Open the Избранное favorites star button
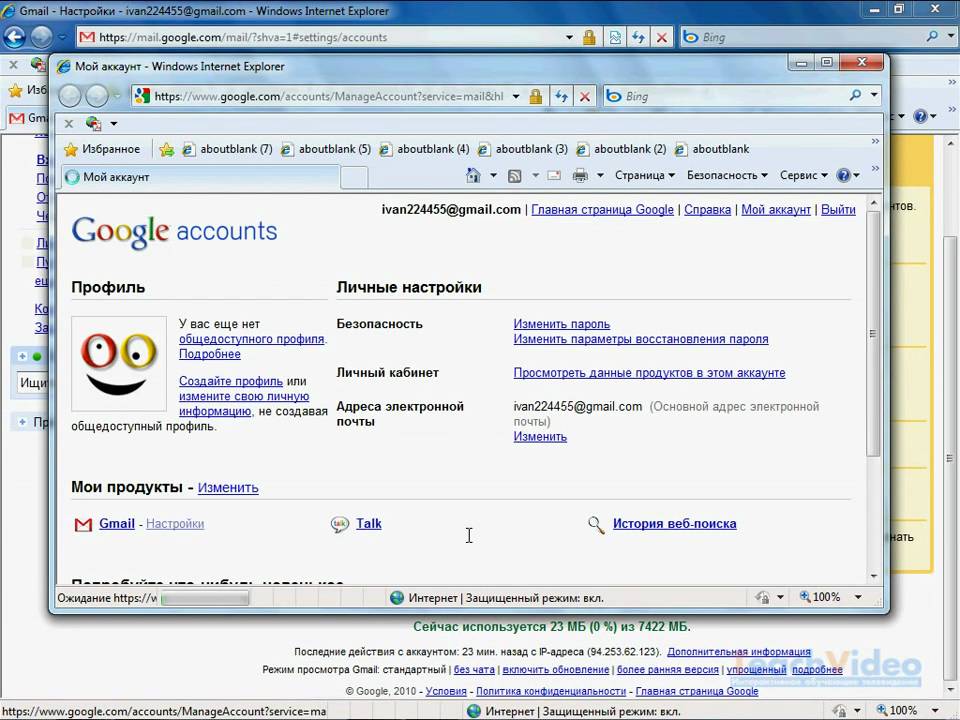This screenshot has width=960, height=720. click(x=102, y=149)
